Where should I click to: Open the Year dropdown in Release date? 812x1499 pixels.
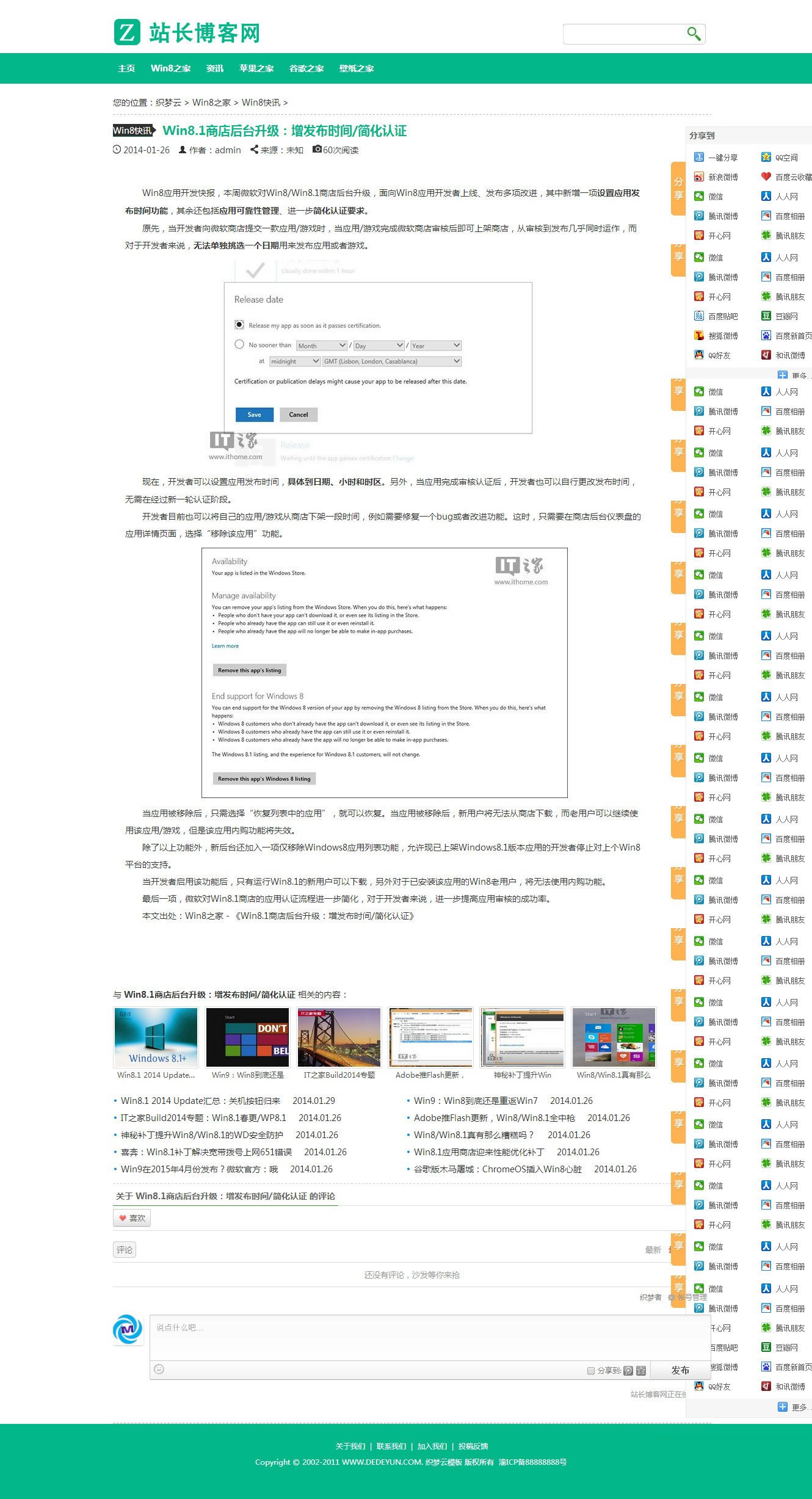pos(435,346)
